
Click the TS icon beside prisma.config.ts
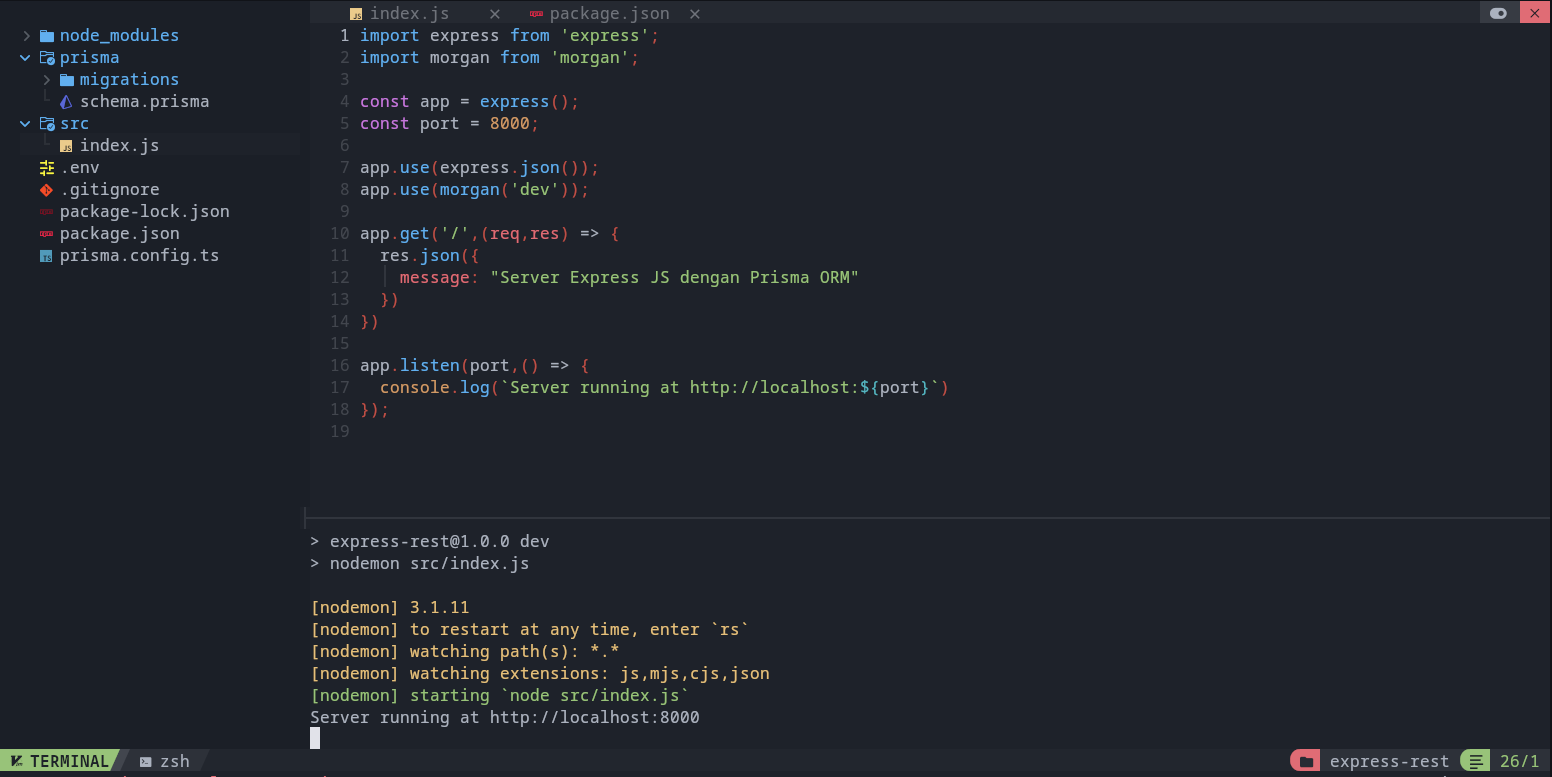[46, 256]
